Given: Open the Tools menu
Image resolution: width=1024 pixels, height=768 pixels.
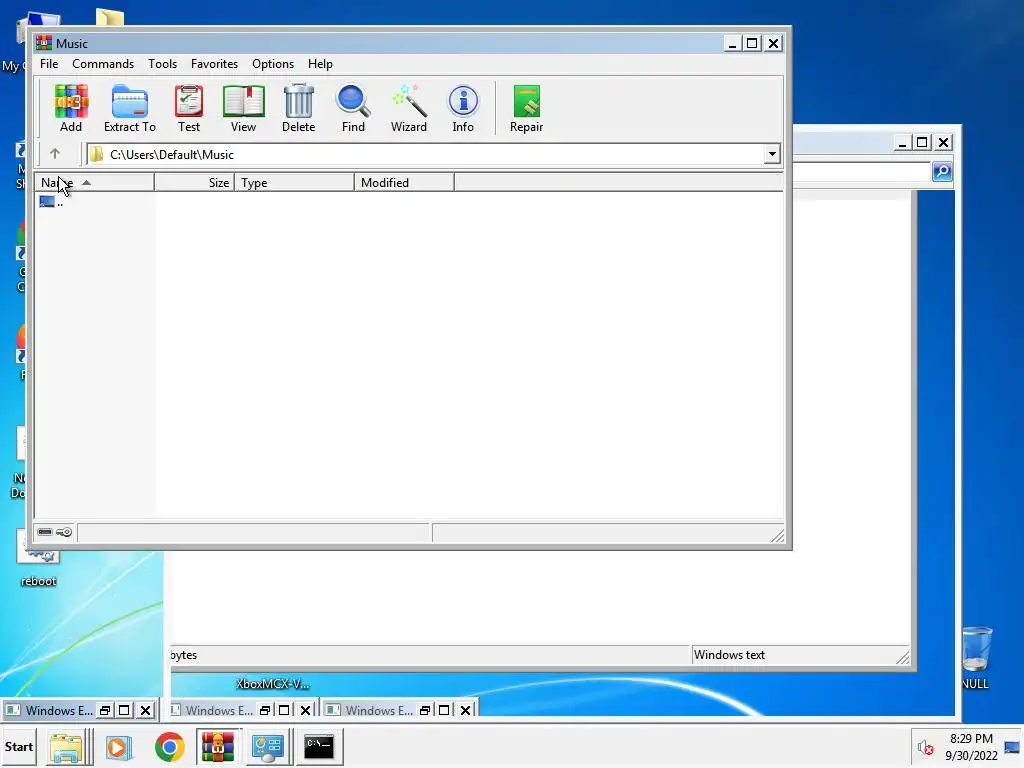Looking at the screenshot, I should pyautogui.click(x=163, y=64).
